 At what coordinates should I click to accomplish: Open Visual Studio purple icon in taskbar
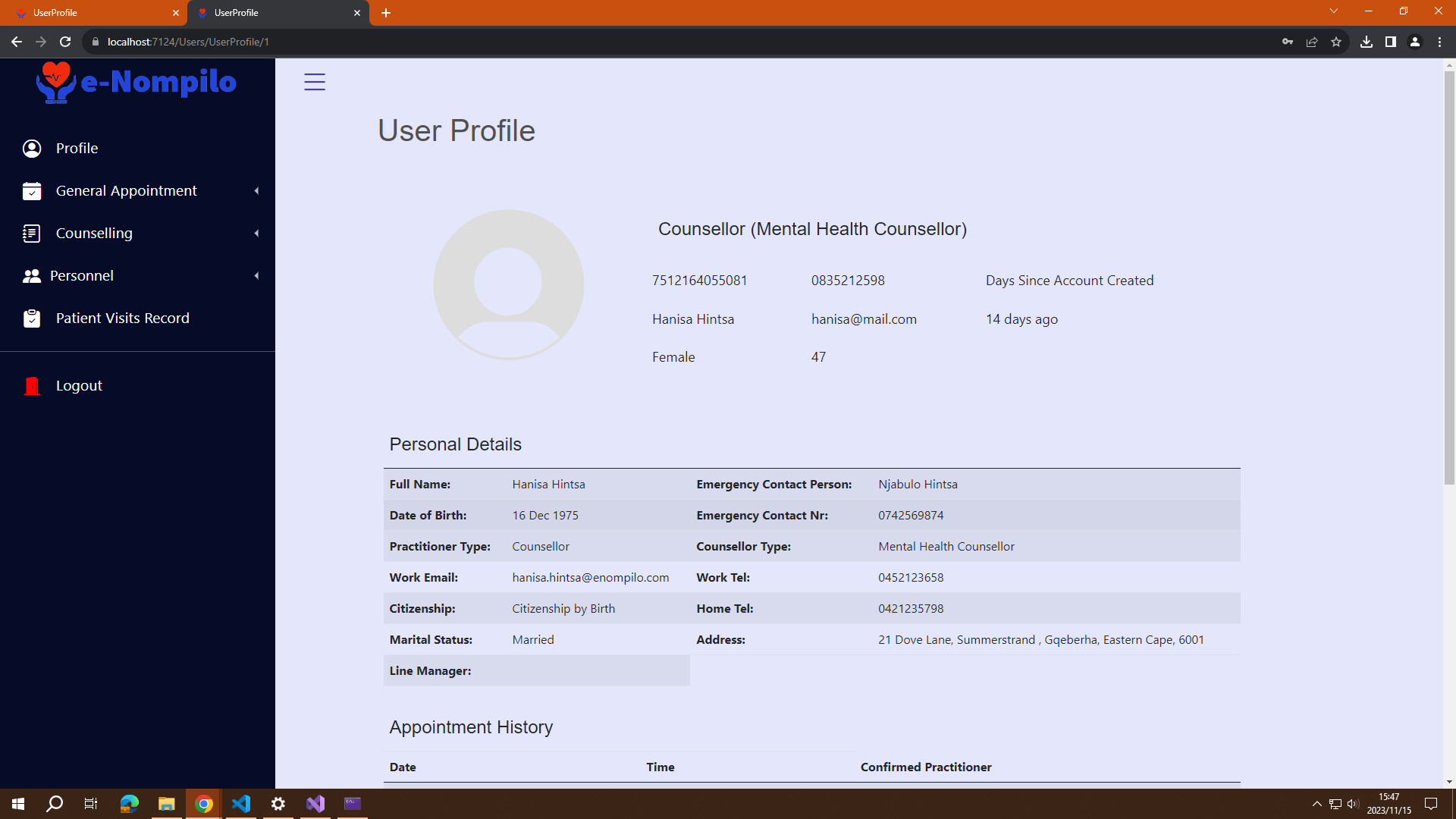(315, 804)
